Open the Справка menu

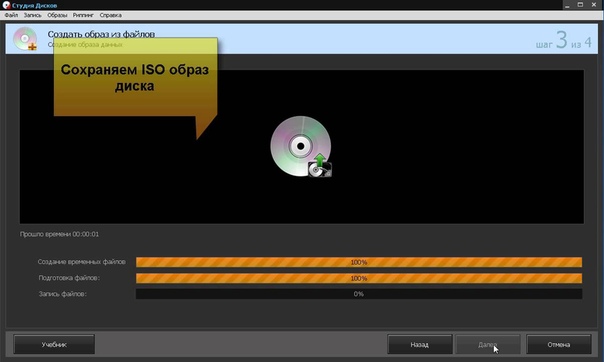pyautogui.click(x=111, y=15)
